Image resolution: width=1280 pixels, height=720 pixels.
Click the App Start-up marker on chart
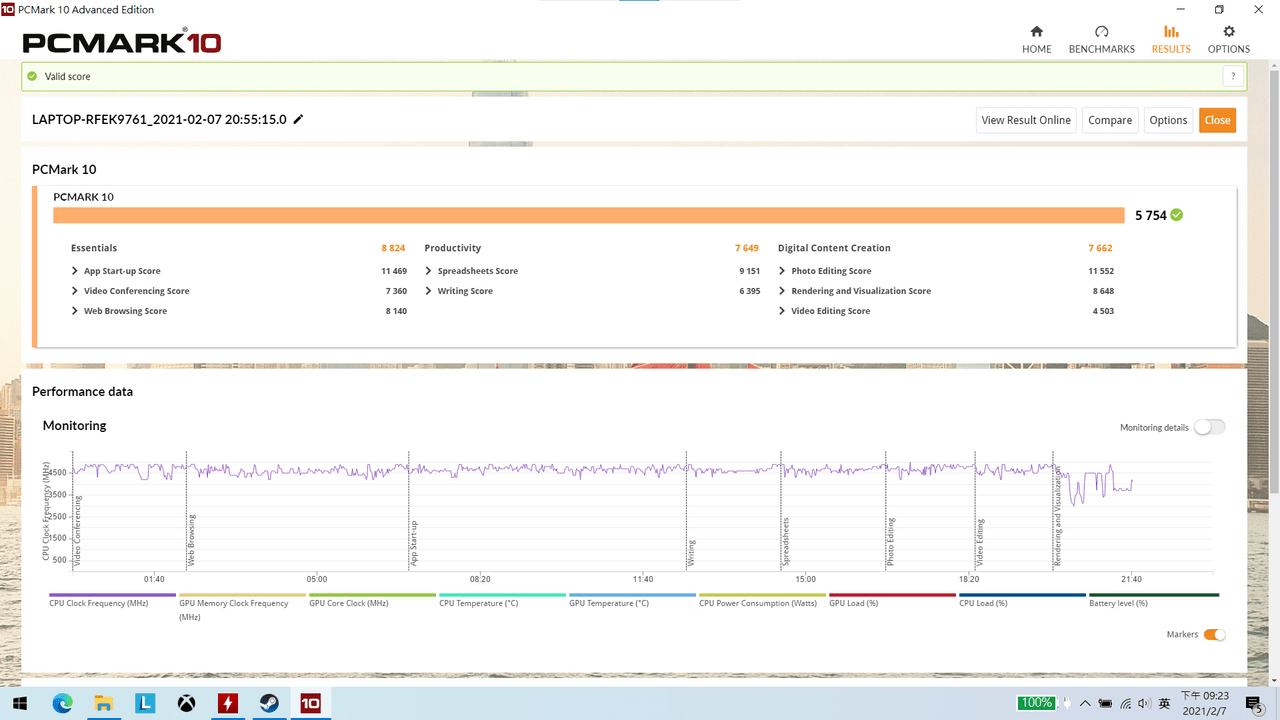414,544
